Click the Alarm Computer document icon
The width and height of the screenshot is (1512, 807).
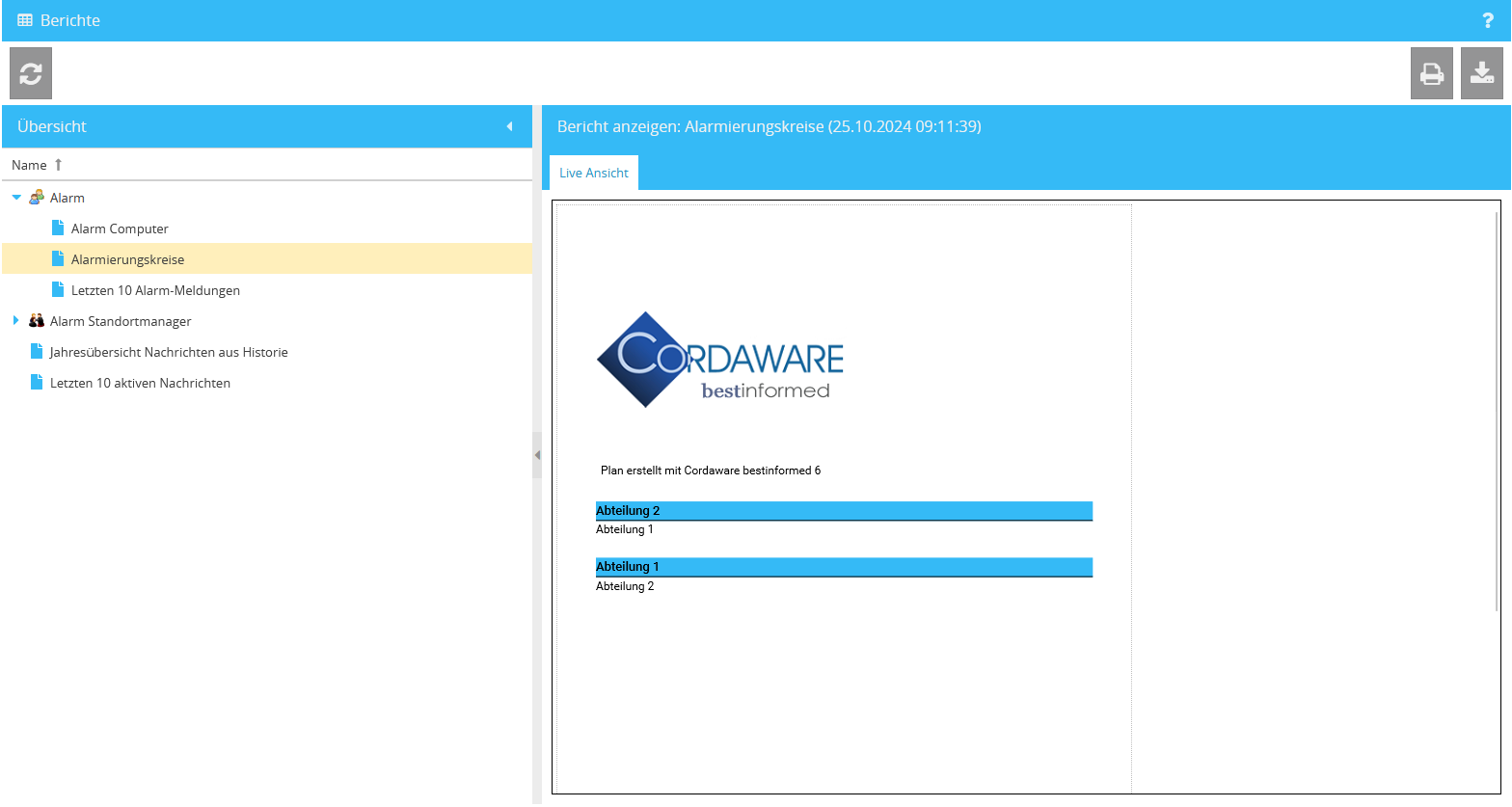[x=58, y=228]
